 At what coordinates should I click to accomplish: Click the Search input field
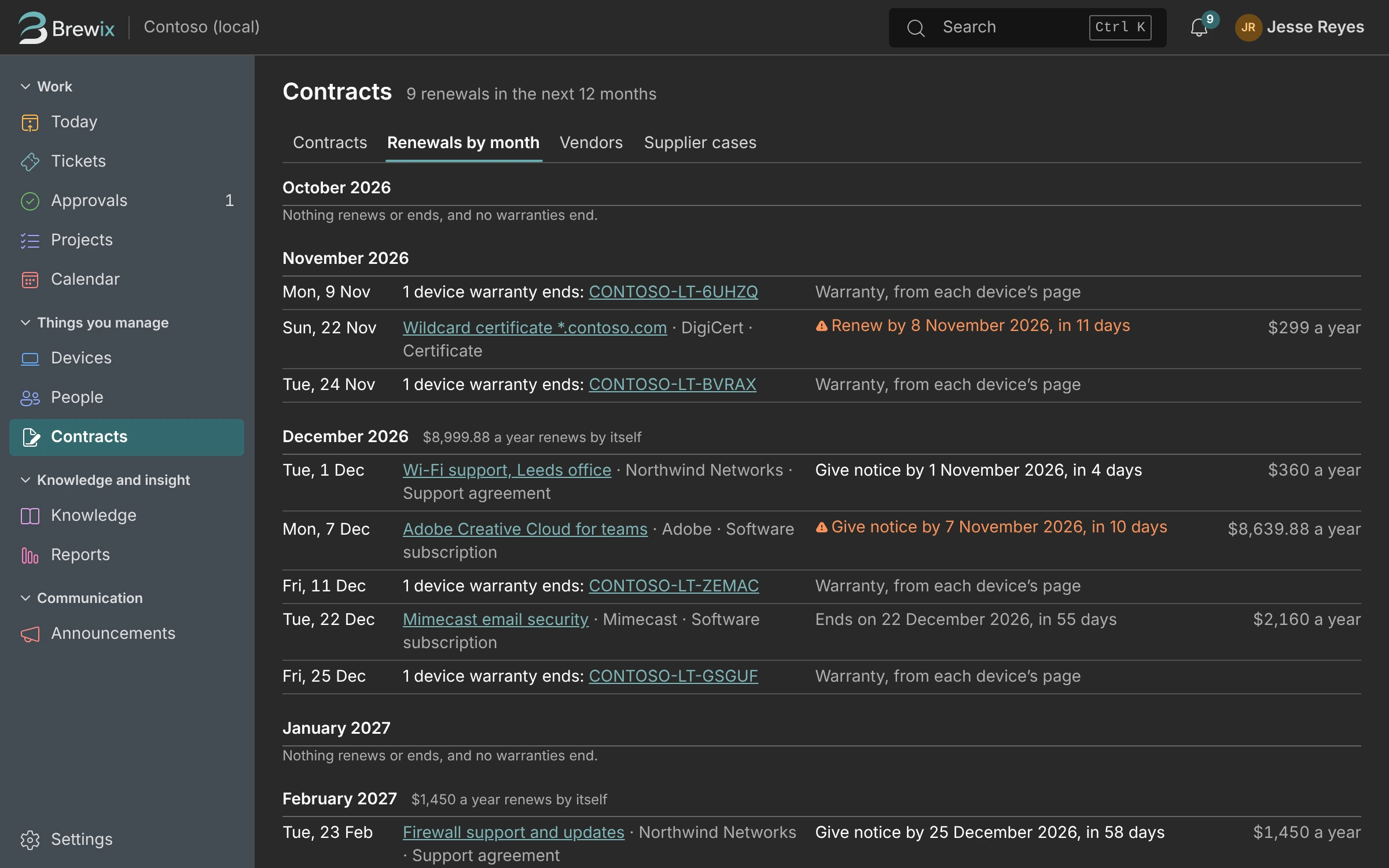coord(1027,28)
